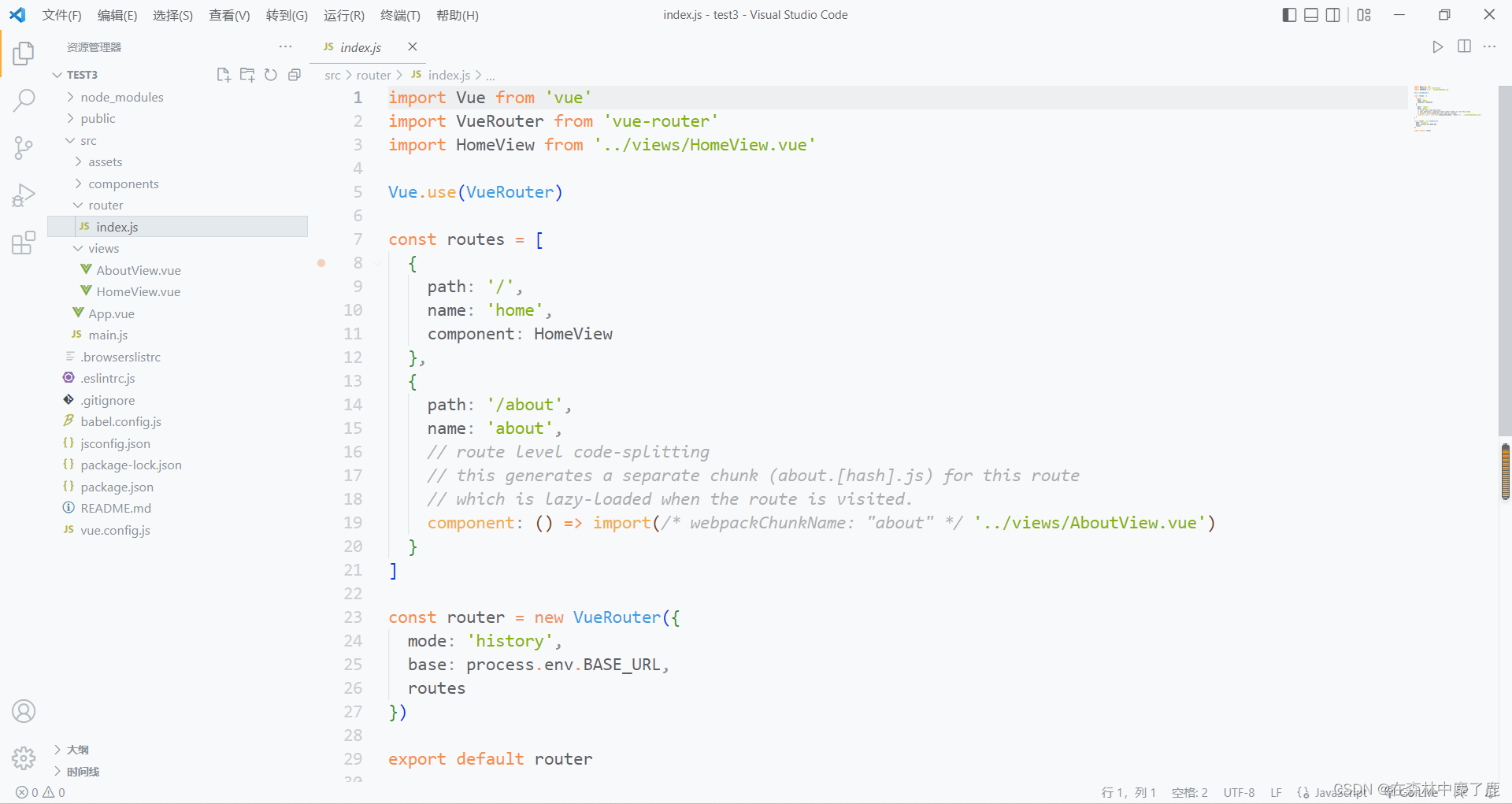Click the errors and warnings status indicator
Screen dimensions: 1512x804
[x=41, y=792]
